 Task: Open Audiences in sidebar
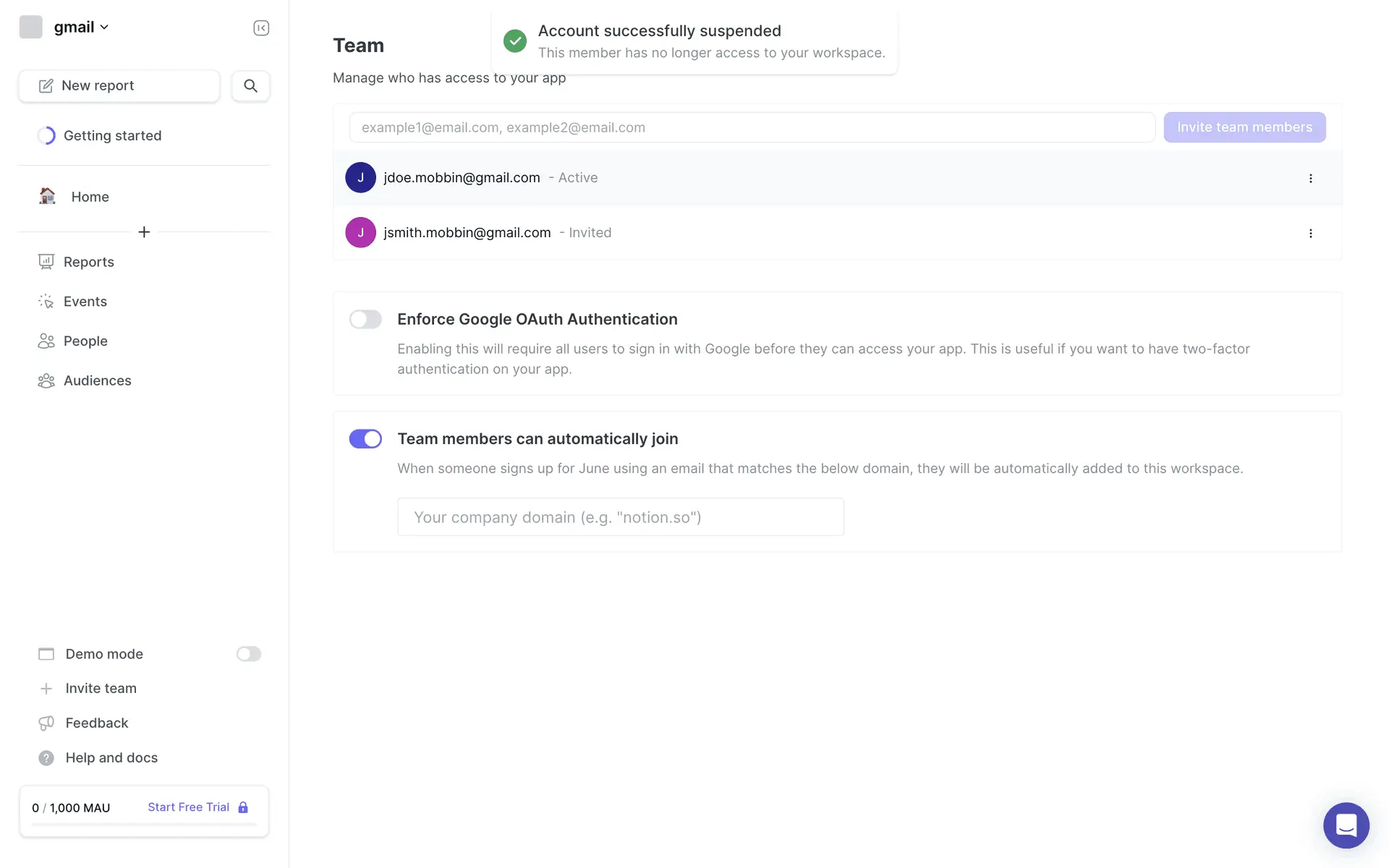pyautogui.click(x=97, y=380)
